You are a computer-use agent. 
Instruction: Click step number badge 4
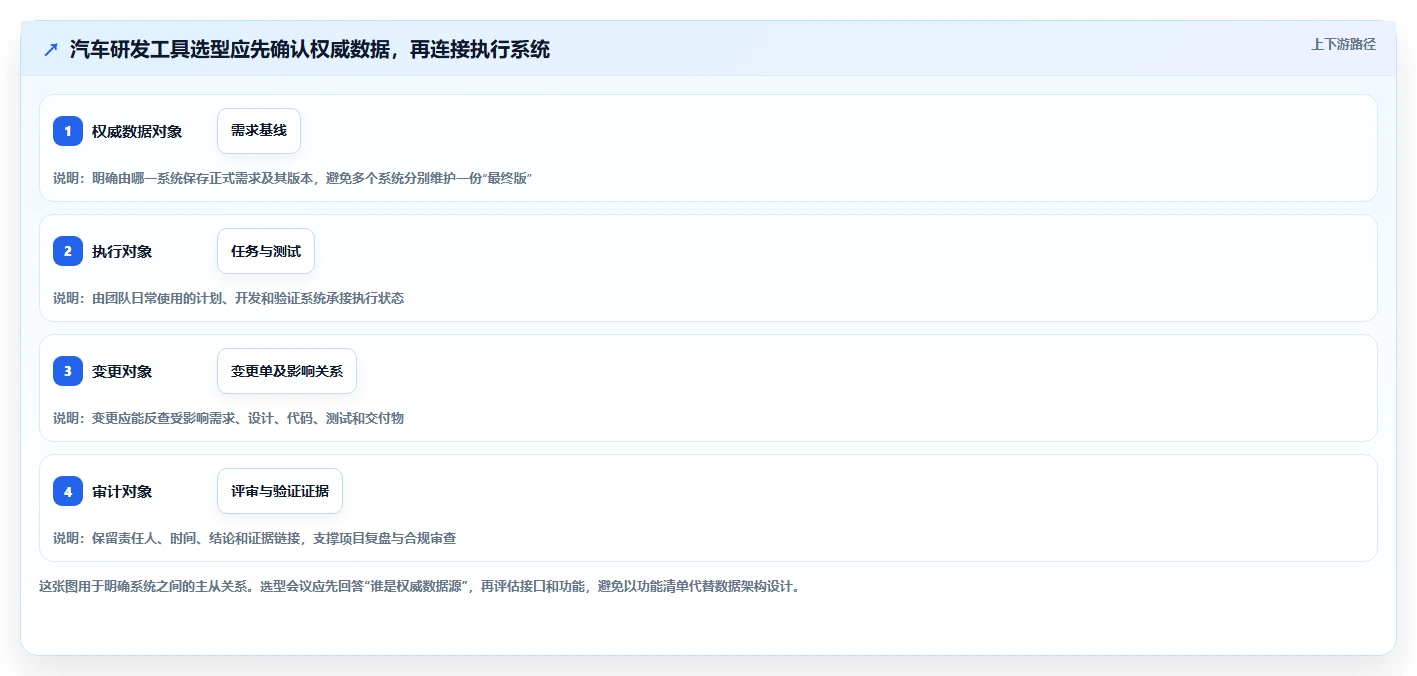click(68, 491)
